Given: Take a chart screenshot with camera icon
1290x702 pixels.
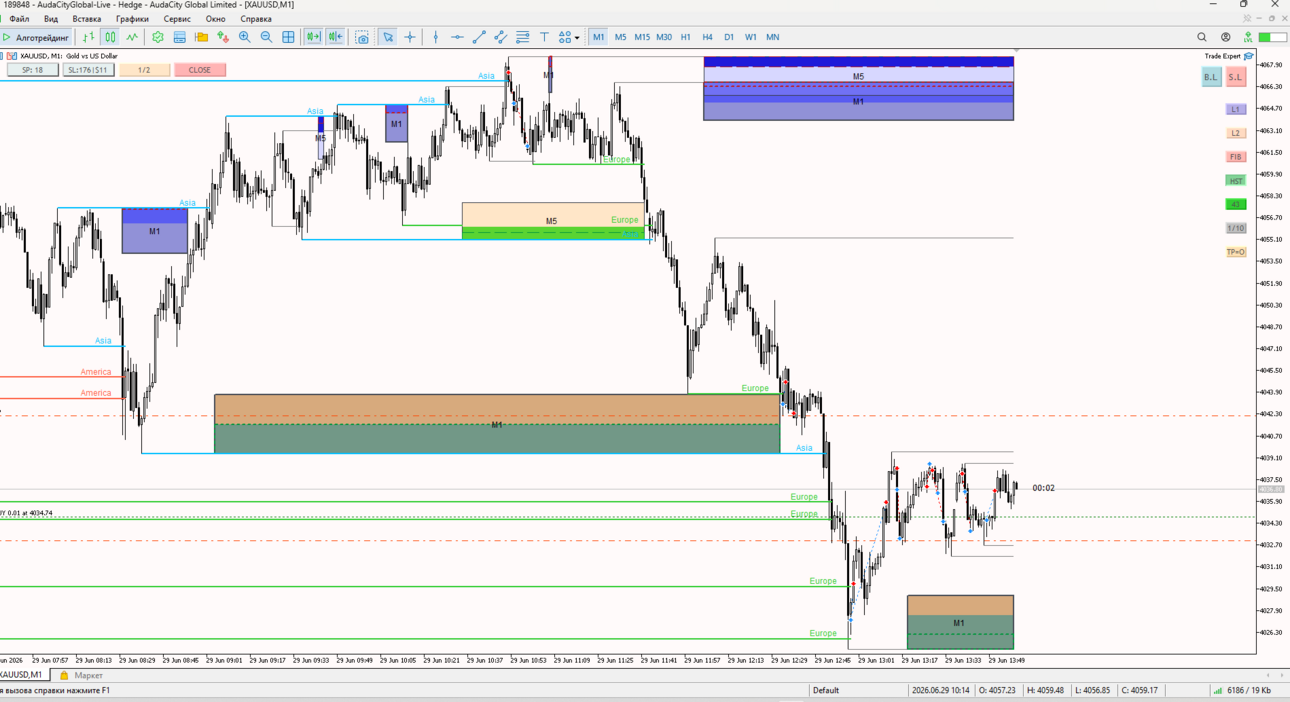Looking at the screenshot, I should click(x=362, y=37).
